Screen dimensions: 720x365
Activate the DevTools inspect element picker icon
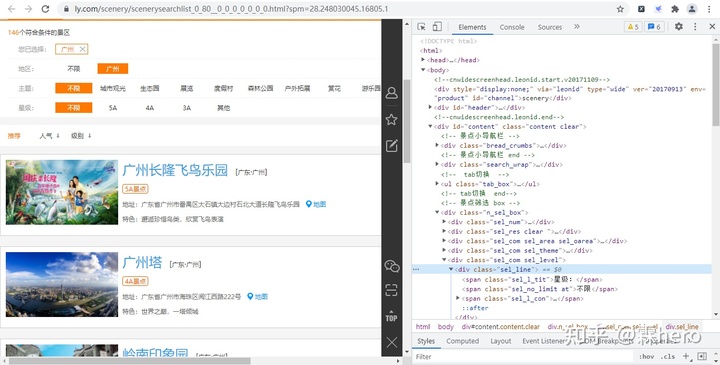421,27
